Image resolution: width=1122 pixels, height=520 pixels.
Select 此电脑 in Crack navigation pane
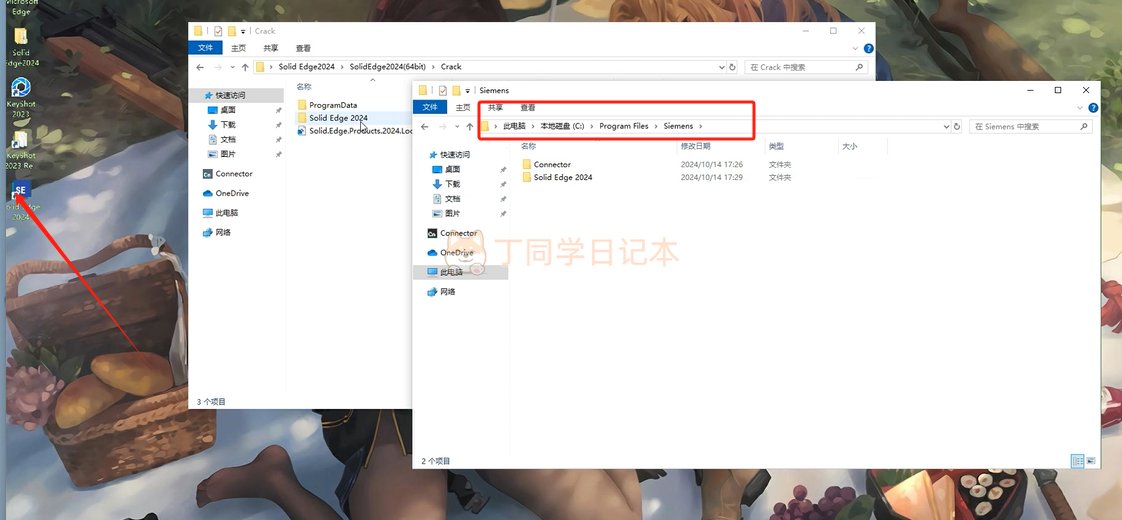(x=220, y=213)
